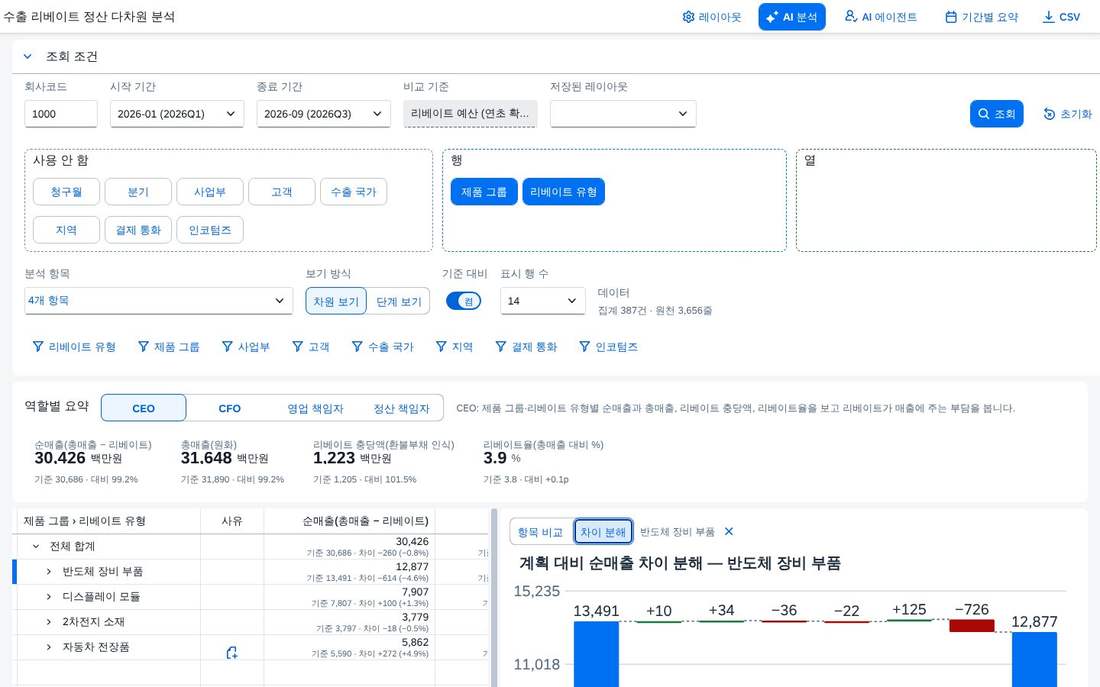
Task: Open the 사업부 filter
Action: point(246,347)
